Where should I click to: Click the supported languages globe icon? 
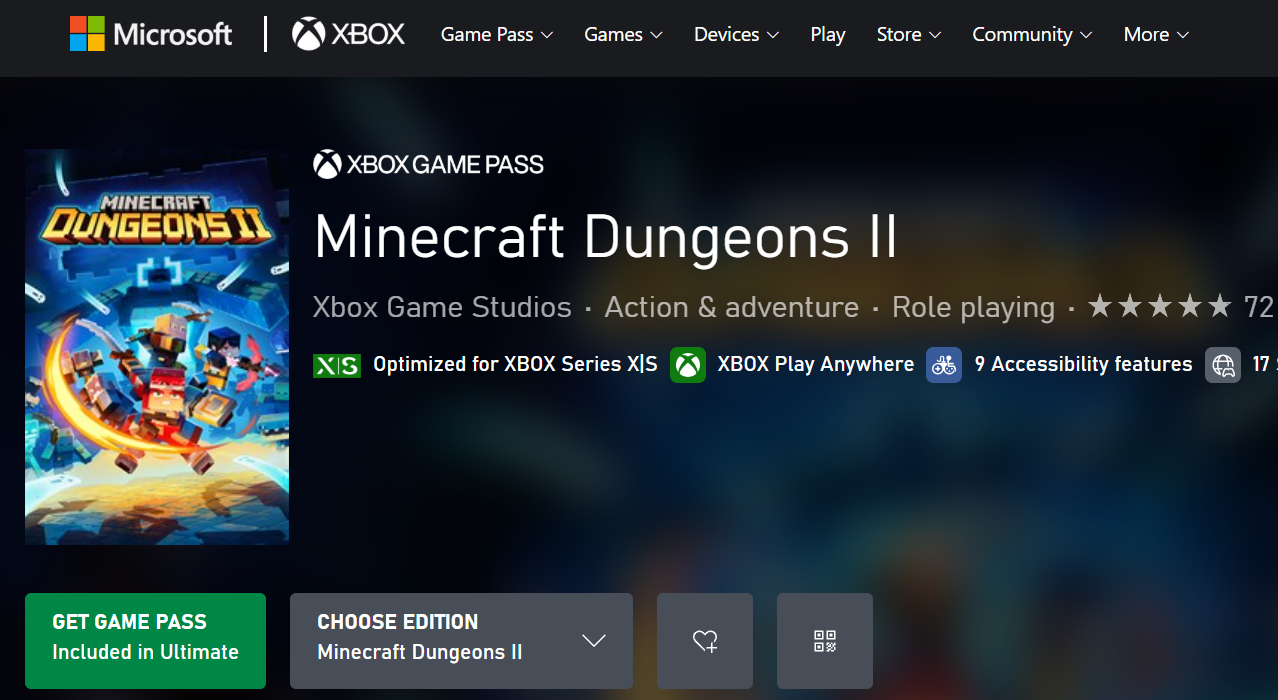coord(1223,365)
